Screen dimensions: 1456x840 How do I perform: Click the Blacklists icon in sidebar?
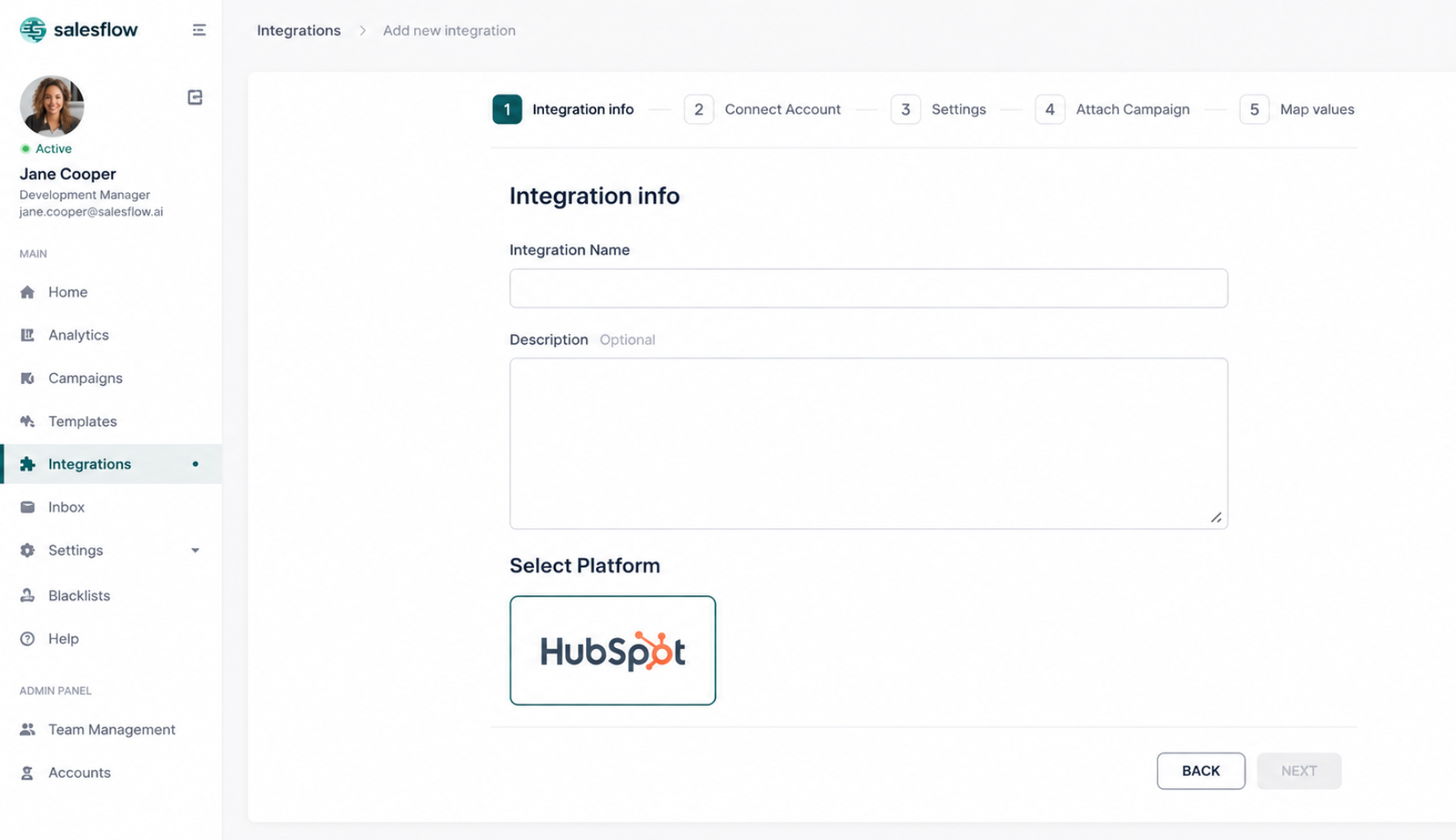coord(27,596)
